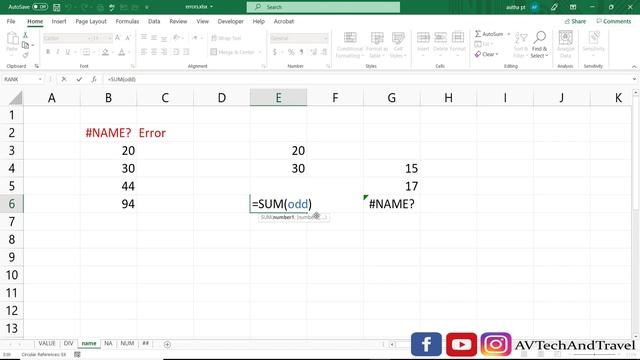Click the Comma Style icon
640x360 pixels.
click(x=301, y=52)
